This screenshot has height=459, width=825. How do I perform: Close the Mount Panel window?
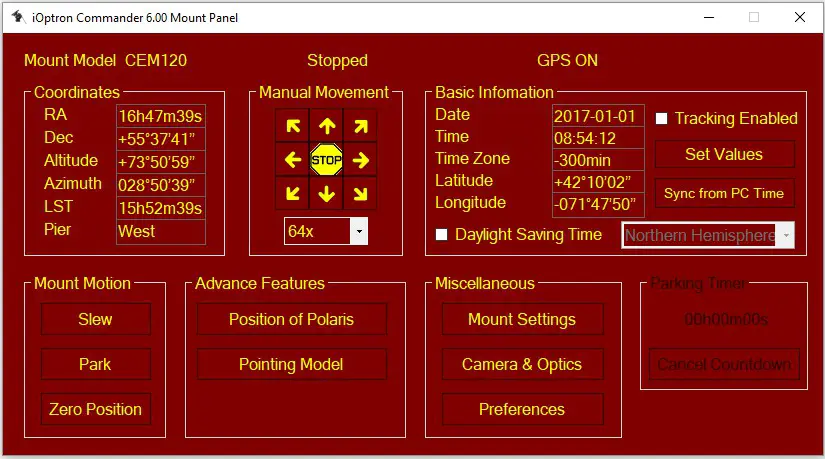point(800,17)
